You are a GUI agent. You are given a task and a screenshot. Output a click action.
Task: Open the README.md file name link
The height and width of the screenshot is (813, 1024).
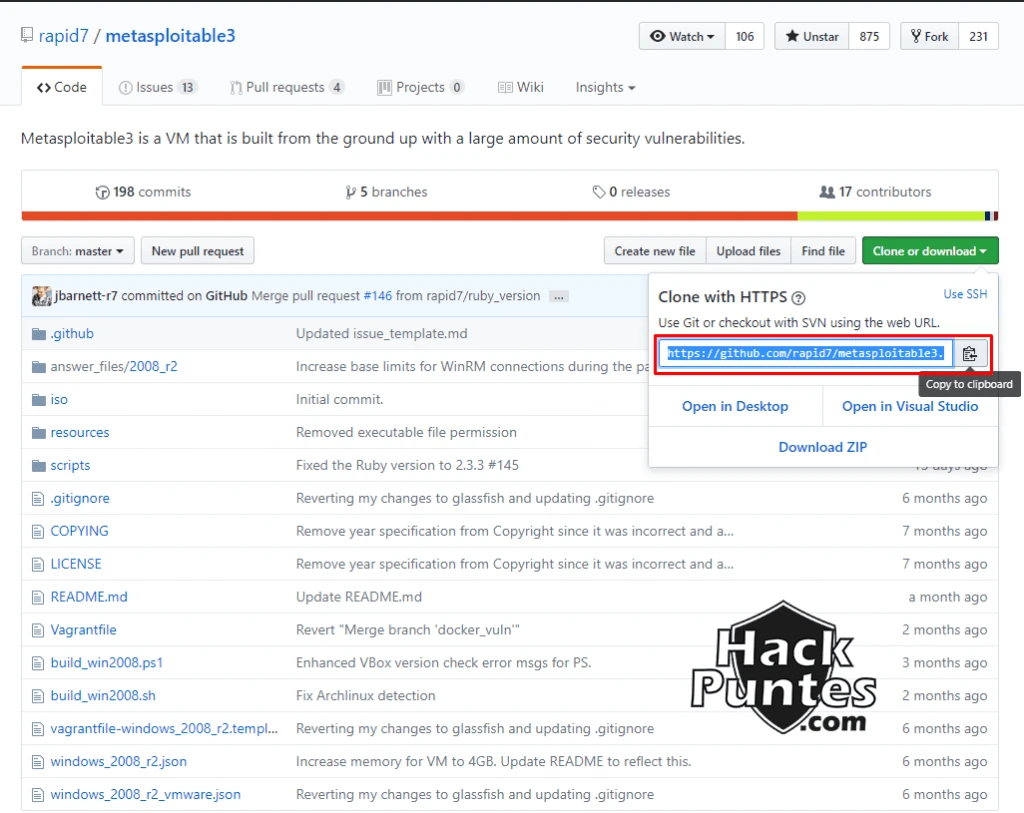pos(89,597)
